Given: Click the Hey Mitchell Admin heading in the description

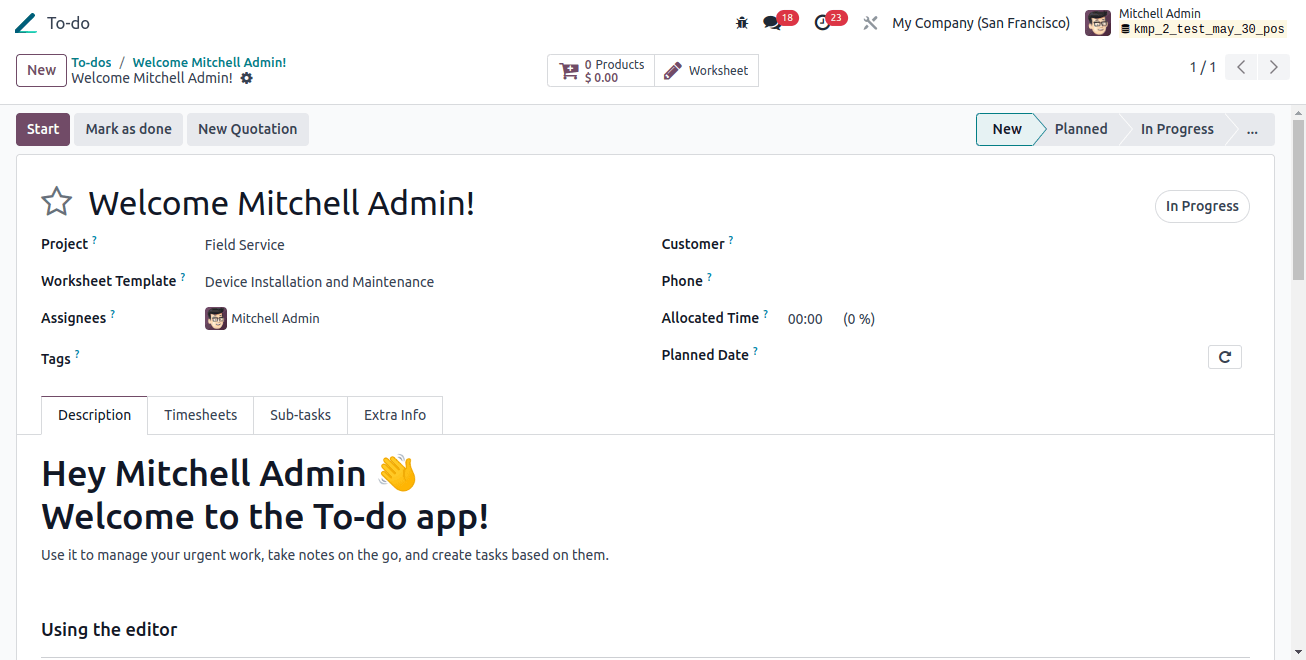Looking at the screenshot, I should pyautogui.click(x=229, y=473).
